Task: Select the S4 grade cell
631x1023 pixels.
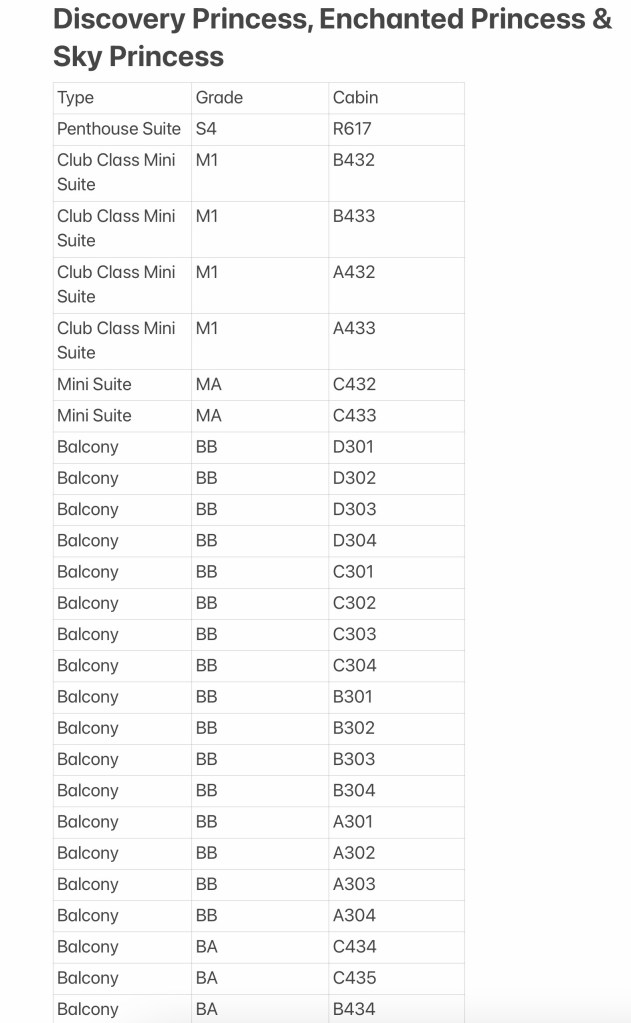Action: coord(207,128)
